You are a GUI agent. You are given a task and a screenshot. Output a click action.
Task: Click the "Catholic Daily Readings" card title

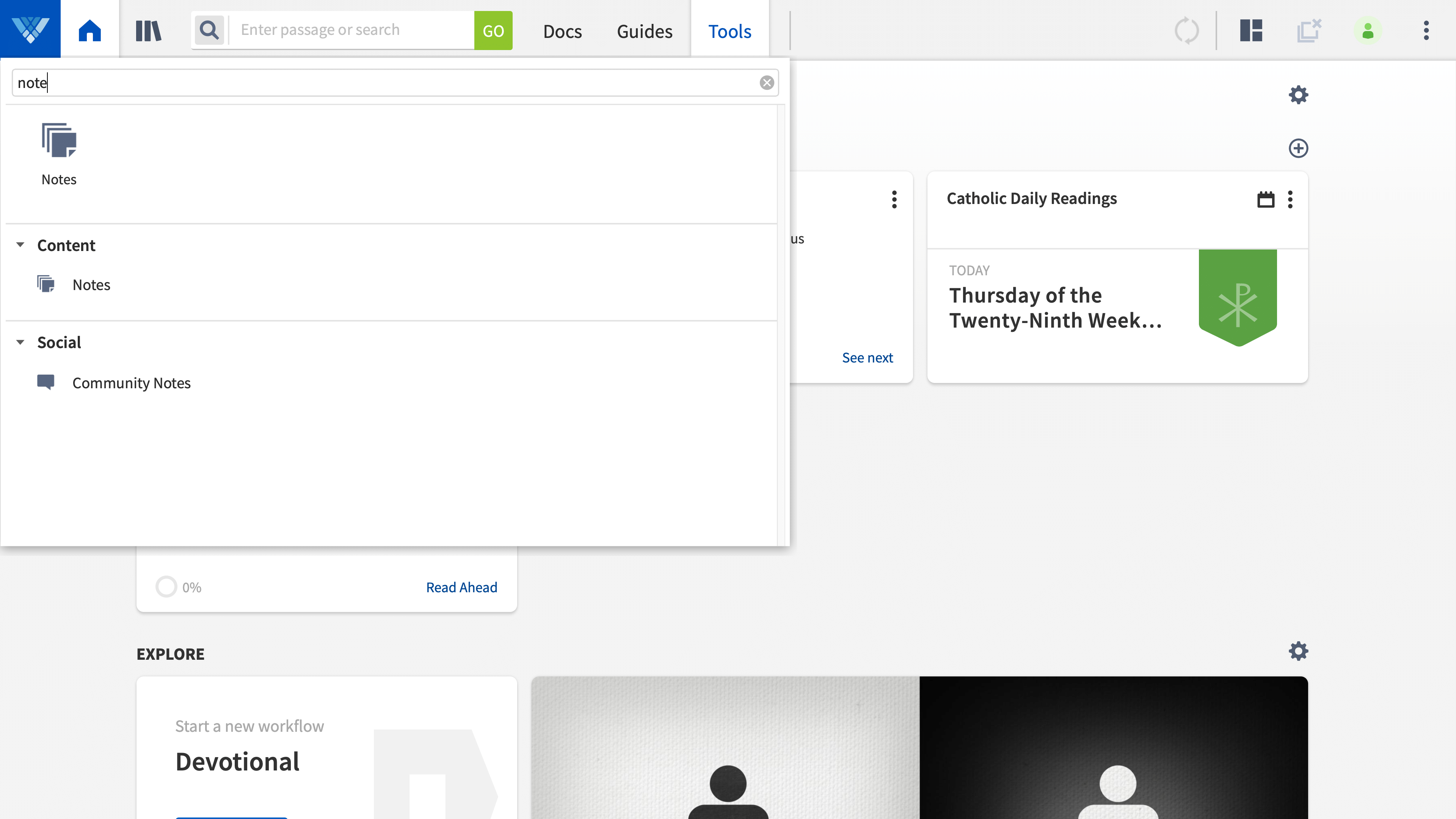tap(1031, 198)
